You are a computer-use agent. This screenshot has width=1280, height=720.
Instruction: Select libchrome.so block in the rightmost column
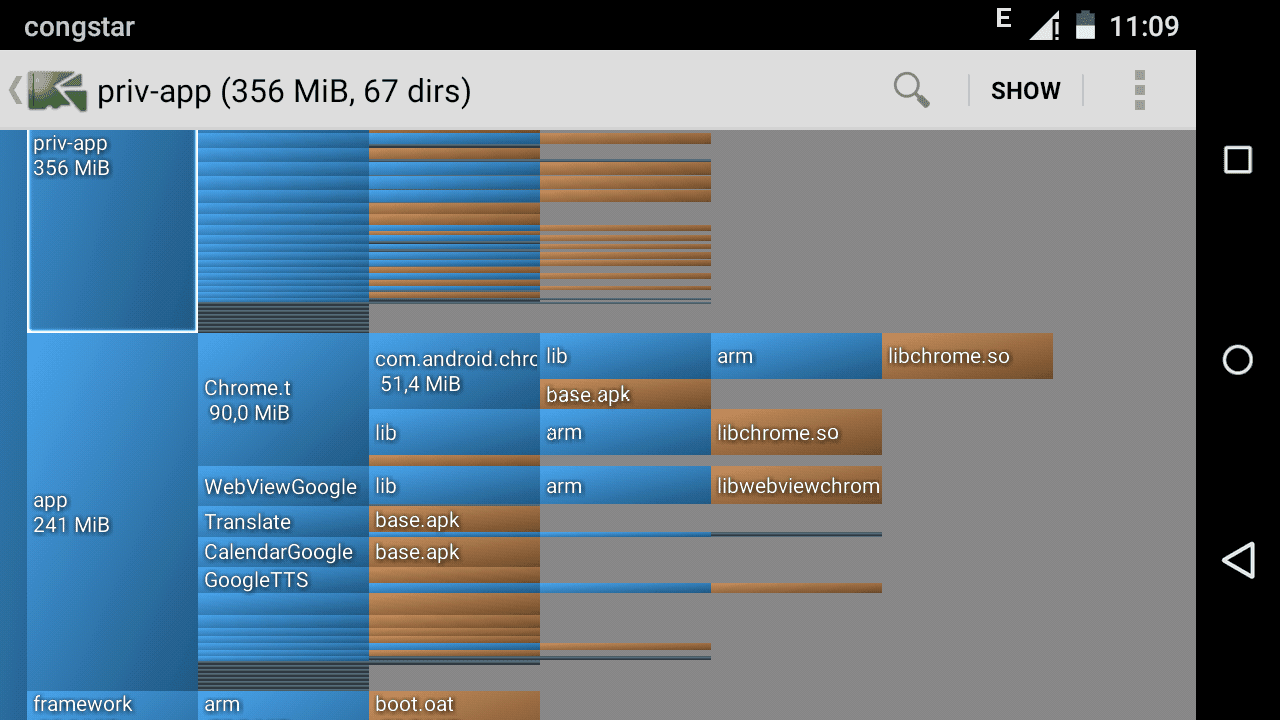[967, 356]
